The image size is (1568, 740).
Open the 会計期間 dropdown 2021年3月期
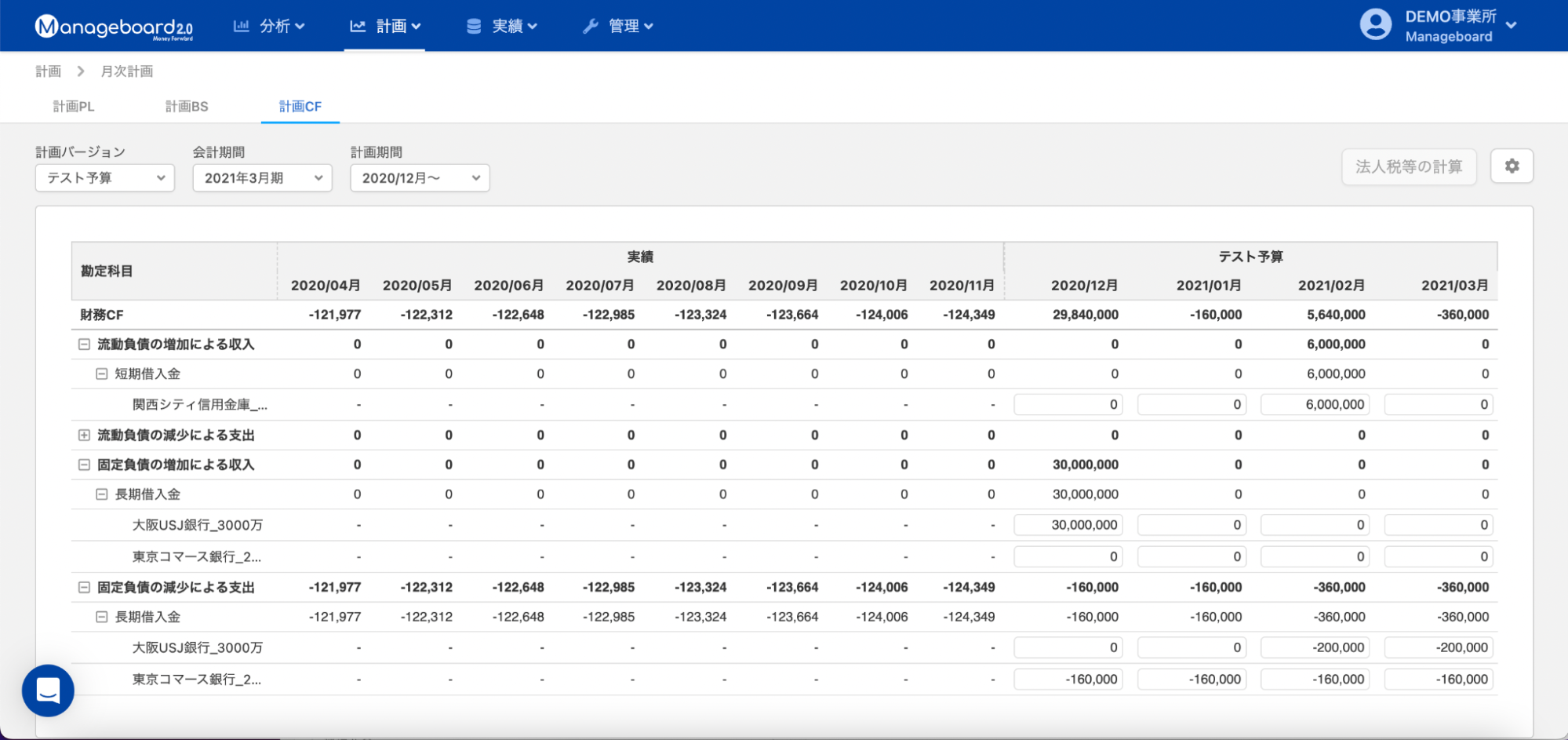coord(262,178)
